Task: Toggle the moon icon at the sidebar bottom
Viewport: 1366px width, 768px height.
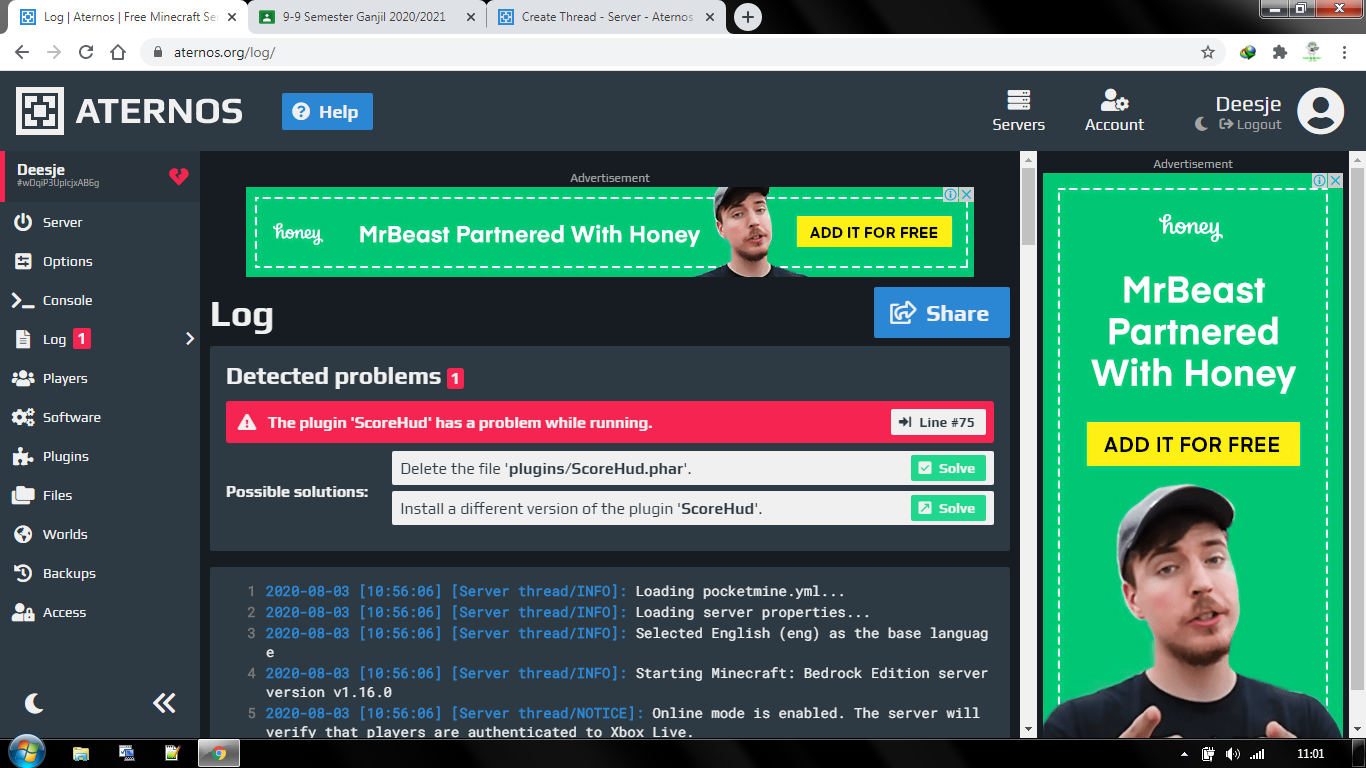Action: [x=34, y=703]
